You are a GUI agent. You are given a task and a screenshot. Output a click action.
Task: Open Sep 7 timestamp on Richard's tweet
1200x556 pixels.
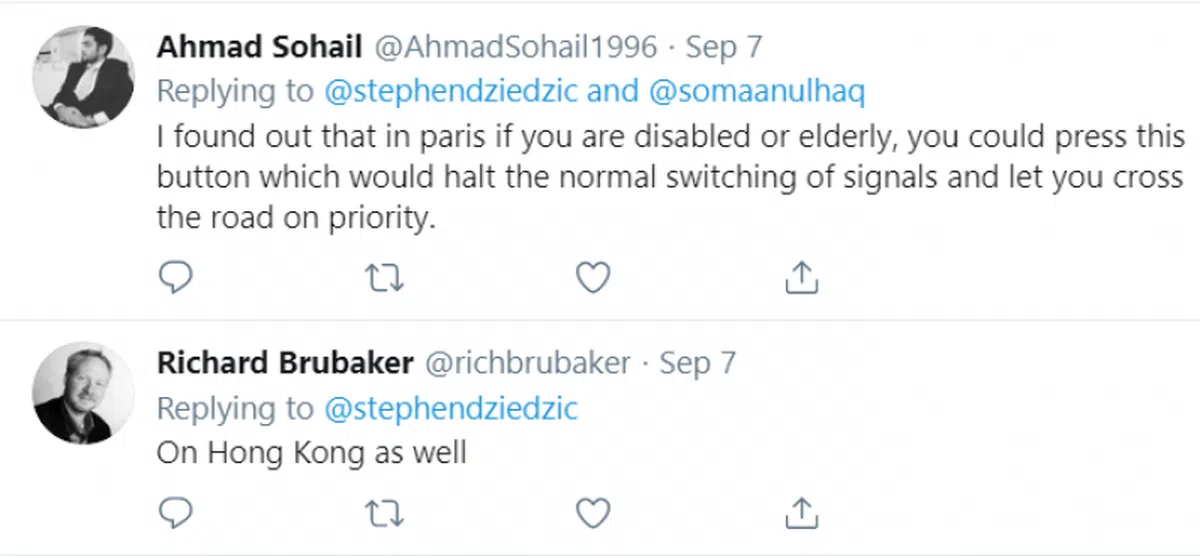698,363
